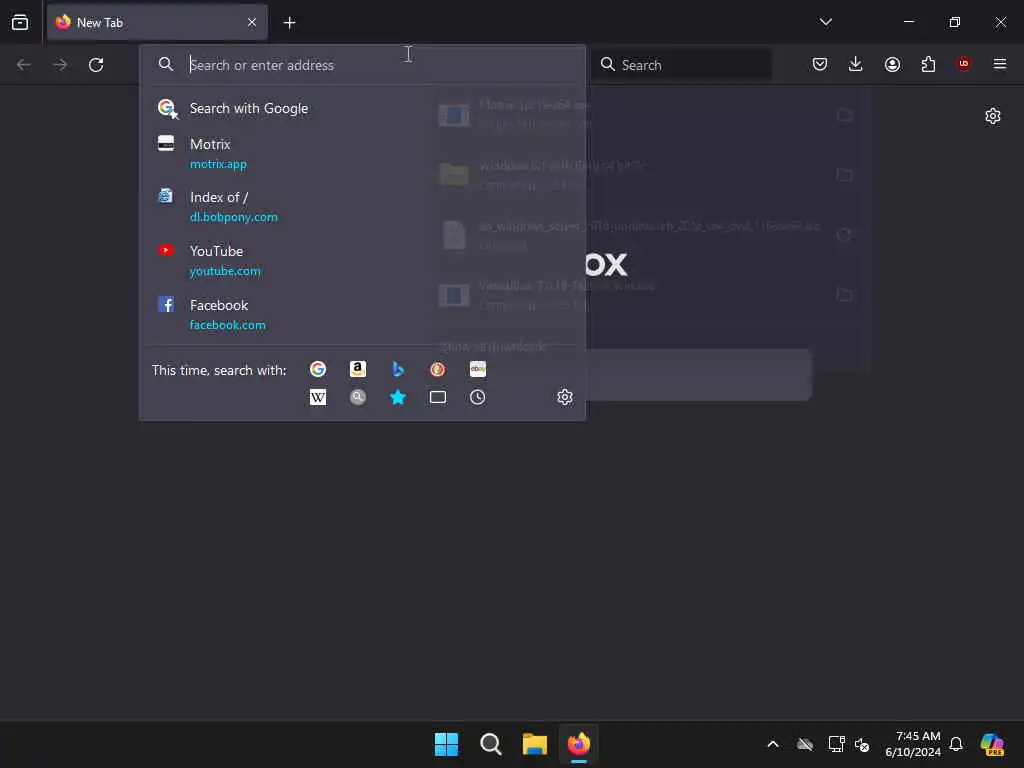Open network tray icon
The height and width of the screenshot is (768, 1024).
point(836,744)
